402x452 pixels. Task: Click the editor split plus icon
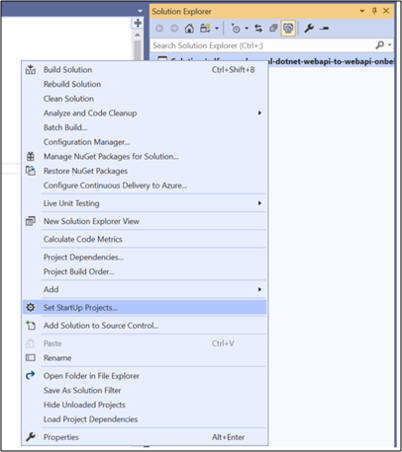138,23
